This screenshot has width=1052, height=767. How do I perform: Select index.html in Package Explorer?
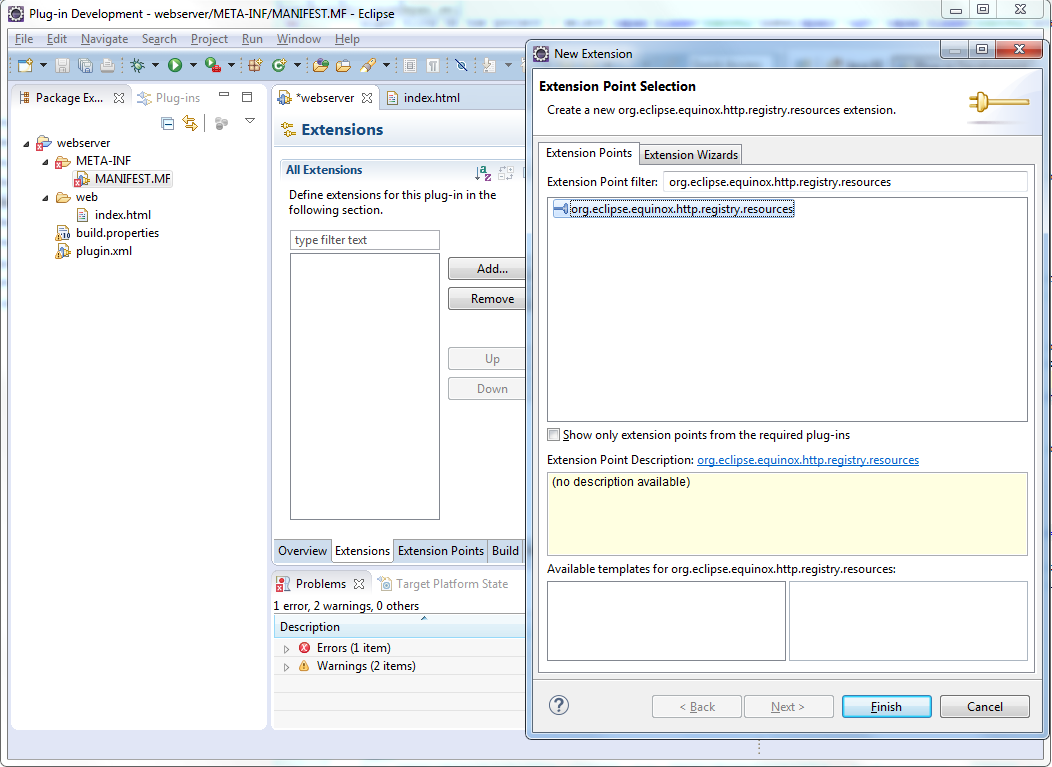122,215
